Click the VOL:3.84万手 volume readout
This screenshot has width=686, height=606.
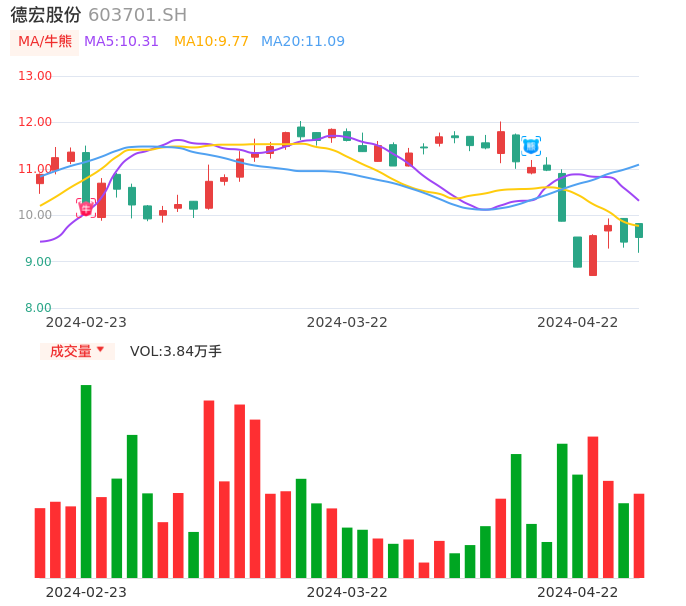click(x=176, y=351)
